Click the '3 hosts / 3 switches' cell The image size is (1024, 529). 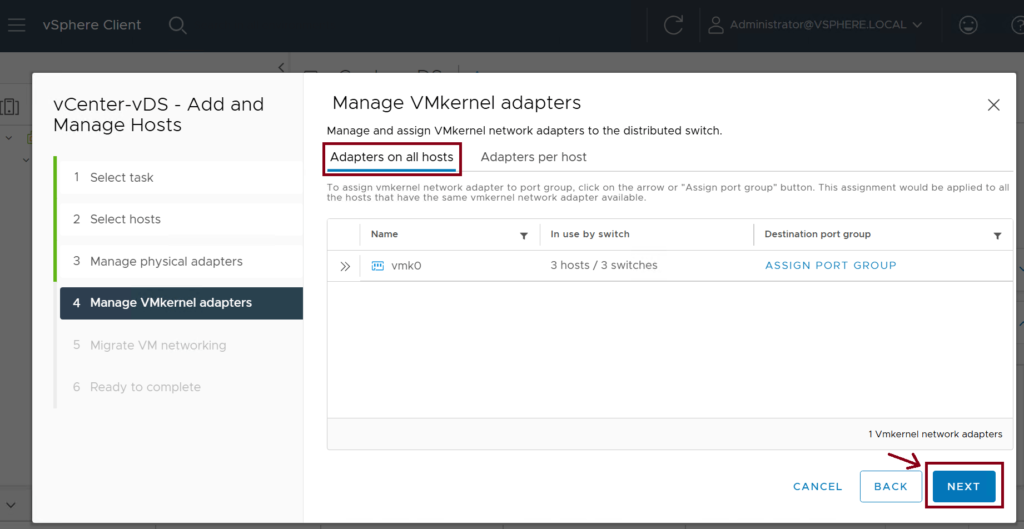pos(604,265)
